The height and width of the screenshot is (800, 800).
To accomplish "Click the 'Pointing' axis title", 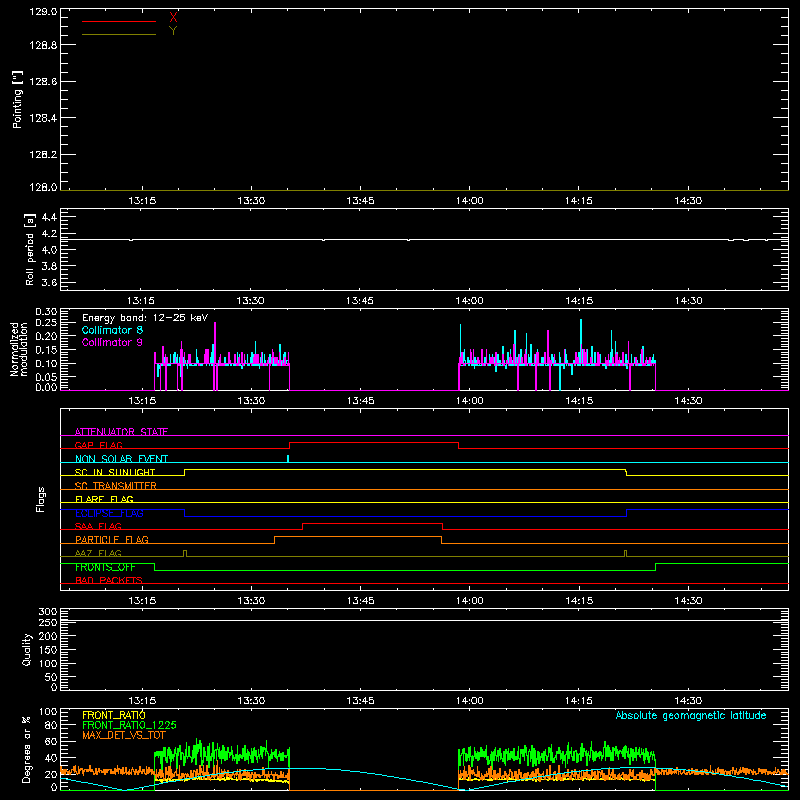I will (x=17, y=99).
